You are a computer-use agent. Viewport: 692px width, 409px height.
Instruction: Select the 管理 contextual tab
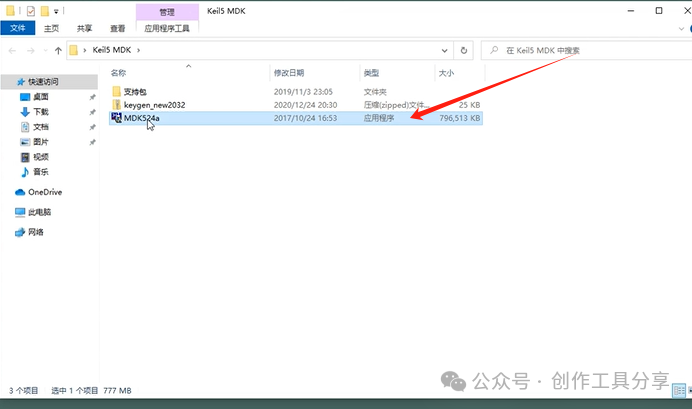pos(167,12)
